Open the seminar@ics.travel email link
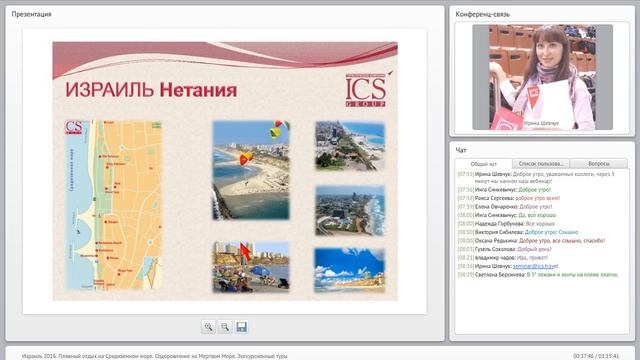640x360 pixels. pyautogui.click(x=535, y=266)
